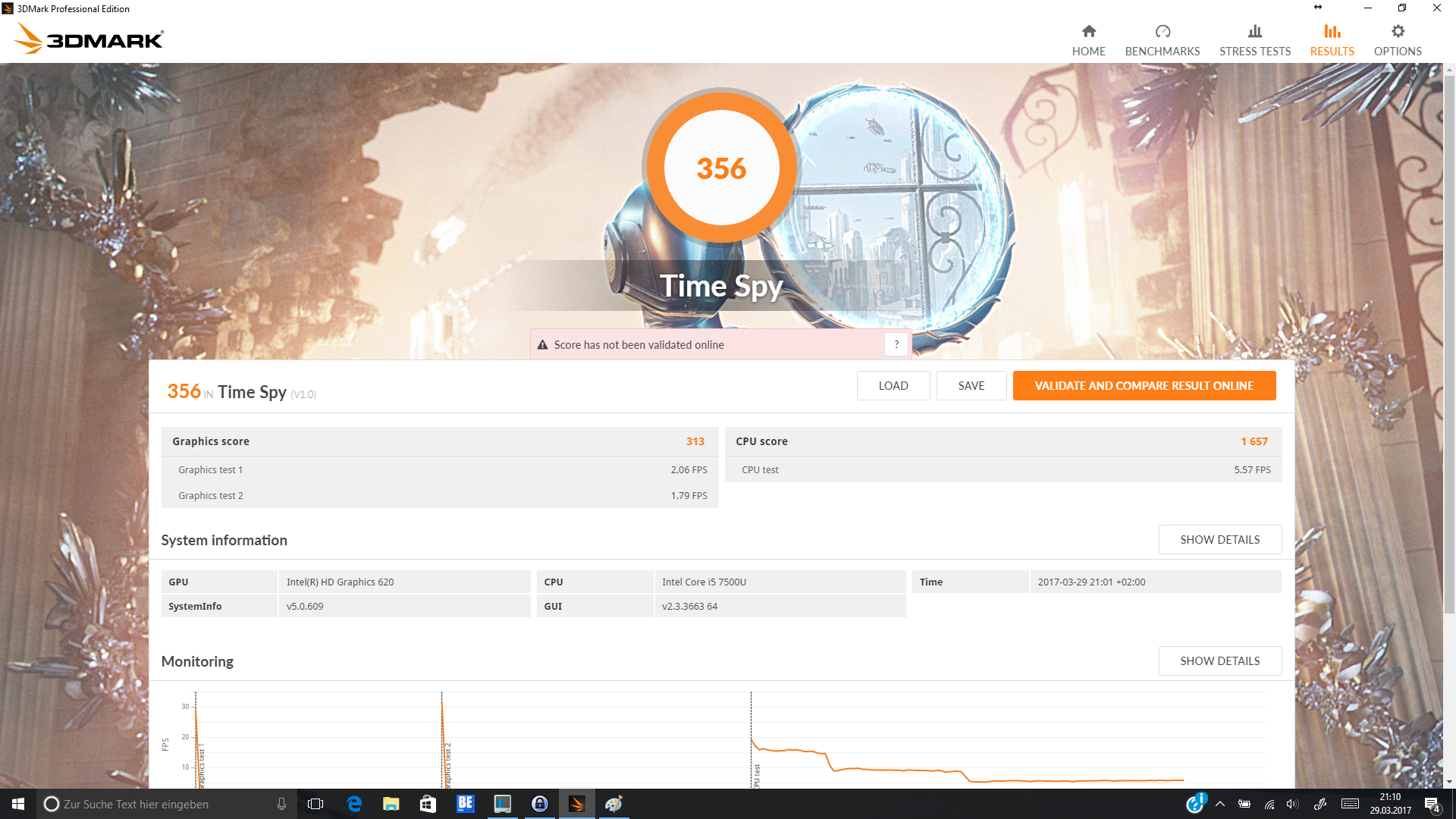Open Options via the gear icon

pos(1397,31)
